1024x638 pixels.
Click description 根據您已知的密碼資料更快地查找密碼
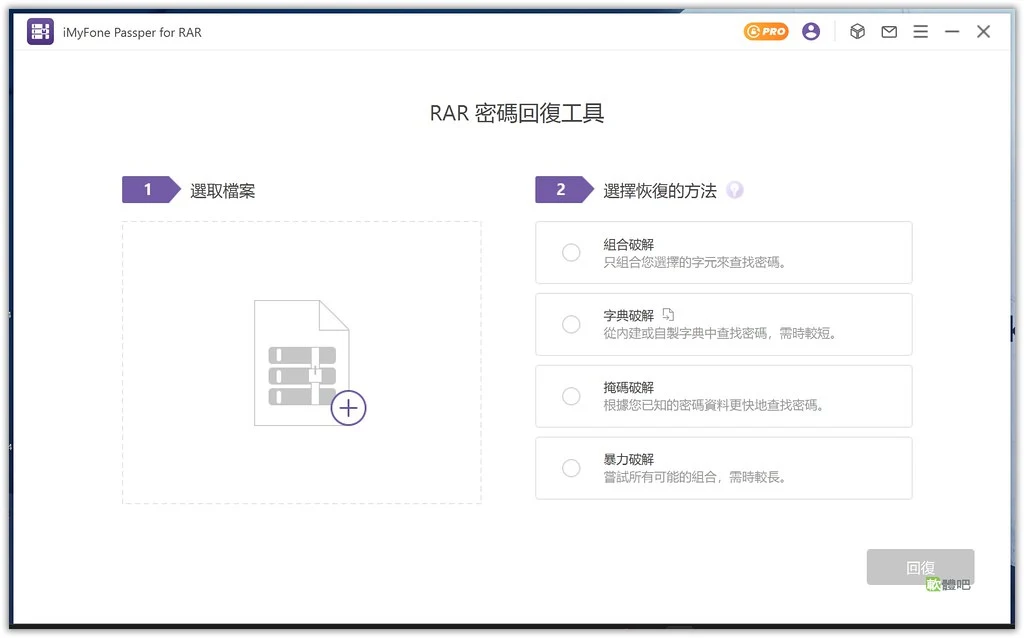coord(712,406)
